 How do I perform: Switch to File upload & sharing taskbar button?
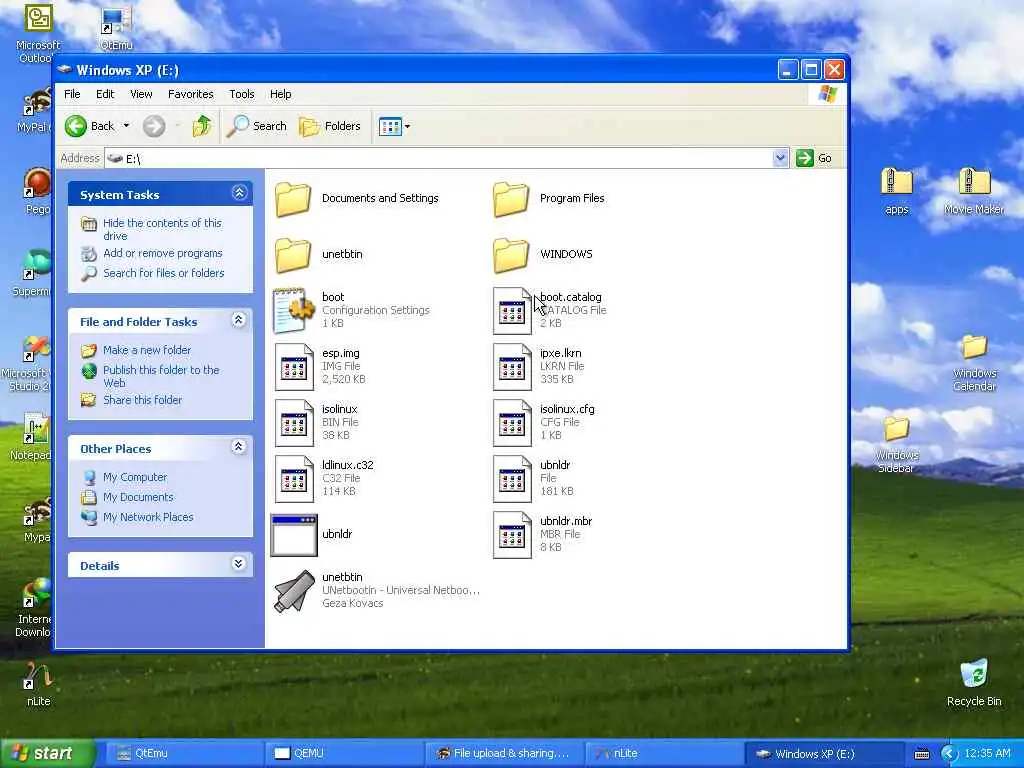pos(504,754)
